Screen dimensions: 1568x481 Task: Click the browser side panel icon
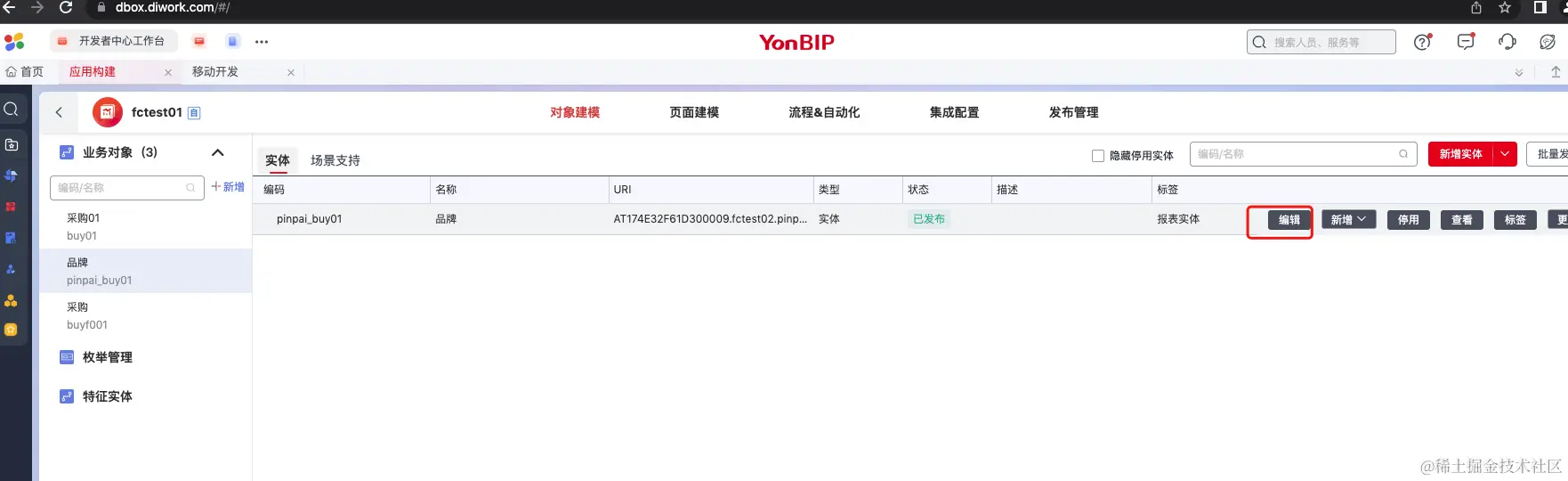tap(1540, 7)
